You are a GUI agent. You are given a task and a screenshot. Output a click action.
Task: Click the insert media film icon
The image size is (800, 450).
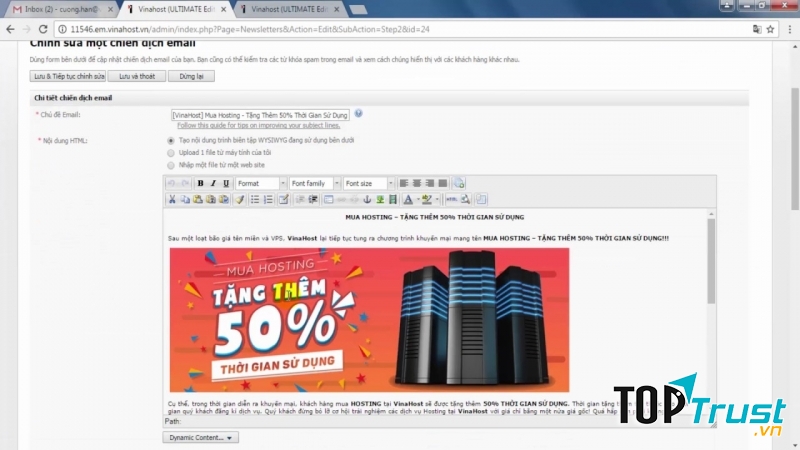pos(393,199)
